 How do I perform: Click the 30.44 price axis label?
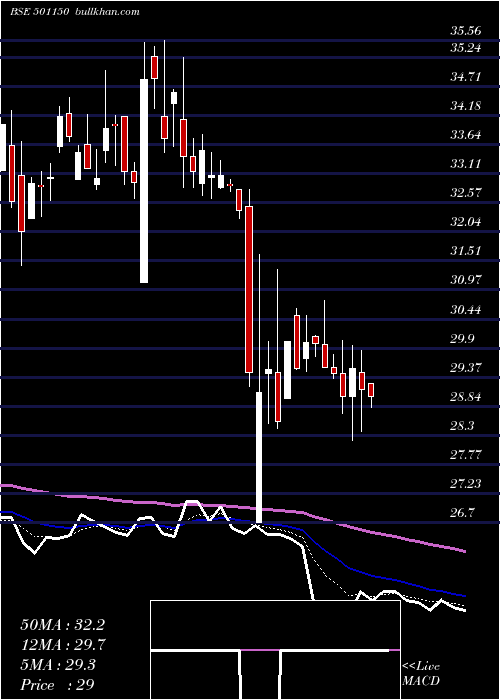click(466, 309)
